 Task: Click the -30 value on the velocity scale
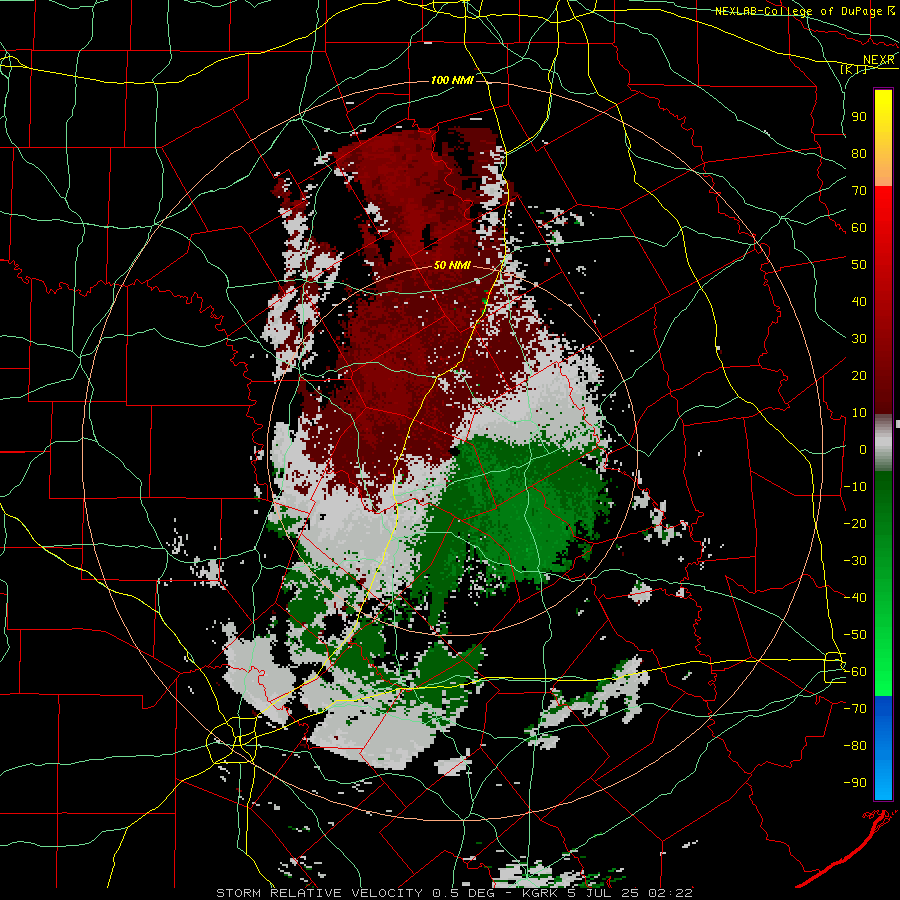tap(855, 561)
